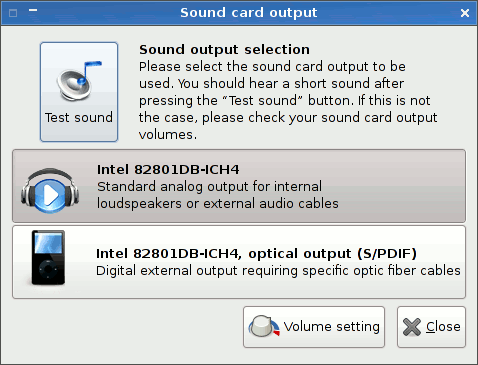The height and width of the screenshot is (365, 478).
Task: Click the headphones play icon
Action: (x=50, y=190)
